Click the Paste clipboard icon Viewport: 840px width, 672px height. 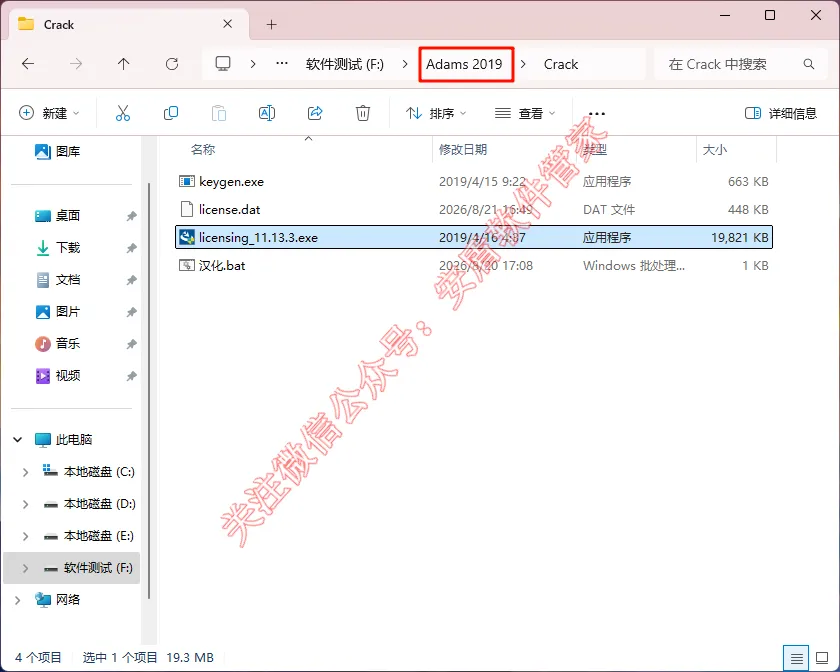click(219, 113)
